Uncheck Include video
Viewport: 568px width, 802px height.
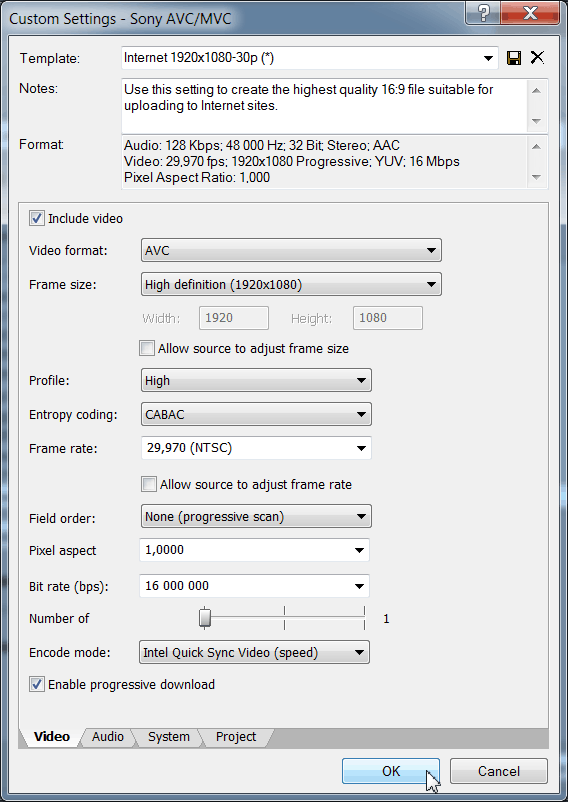tap(36, 218)
